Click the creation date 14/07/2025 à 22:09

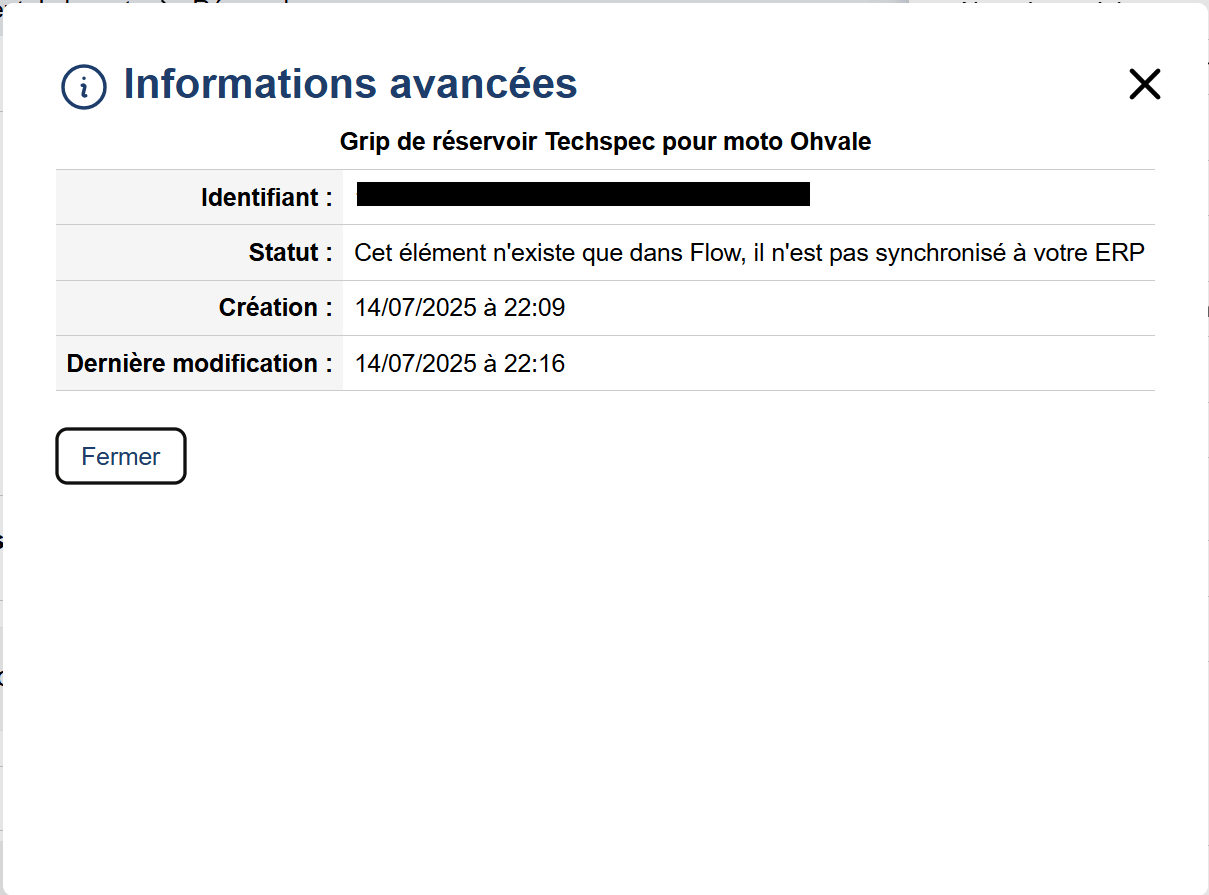pyautogui.click(x=459, y=308)
